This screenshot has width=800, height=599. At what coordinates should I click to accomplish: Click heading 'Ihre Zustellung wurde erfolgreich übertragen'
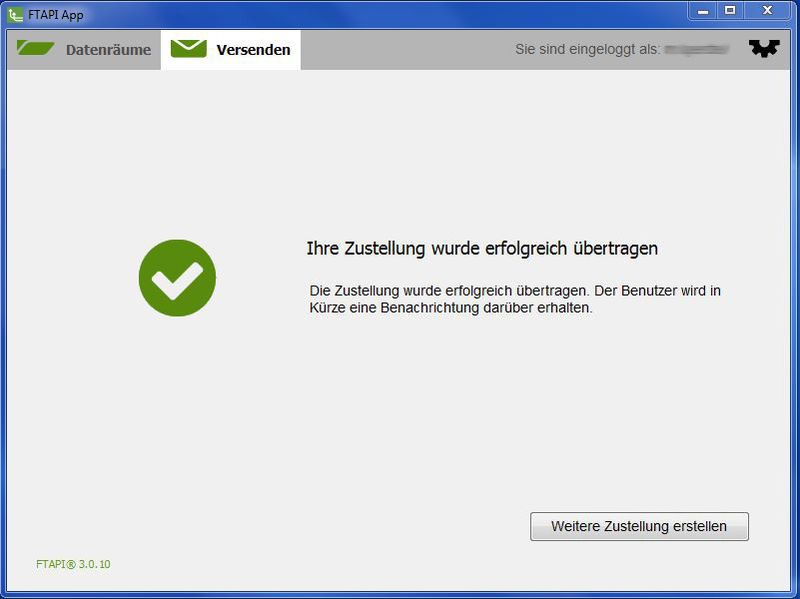[482, 248]
